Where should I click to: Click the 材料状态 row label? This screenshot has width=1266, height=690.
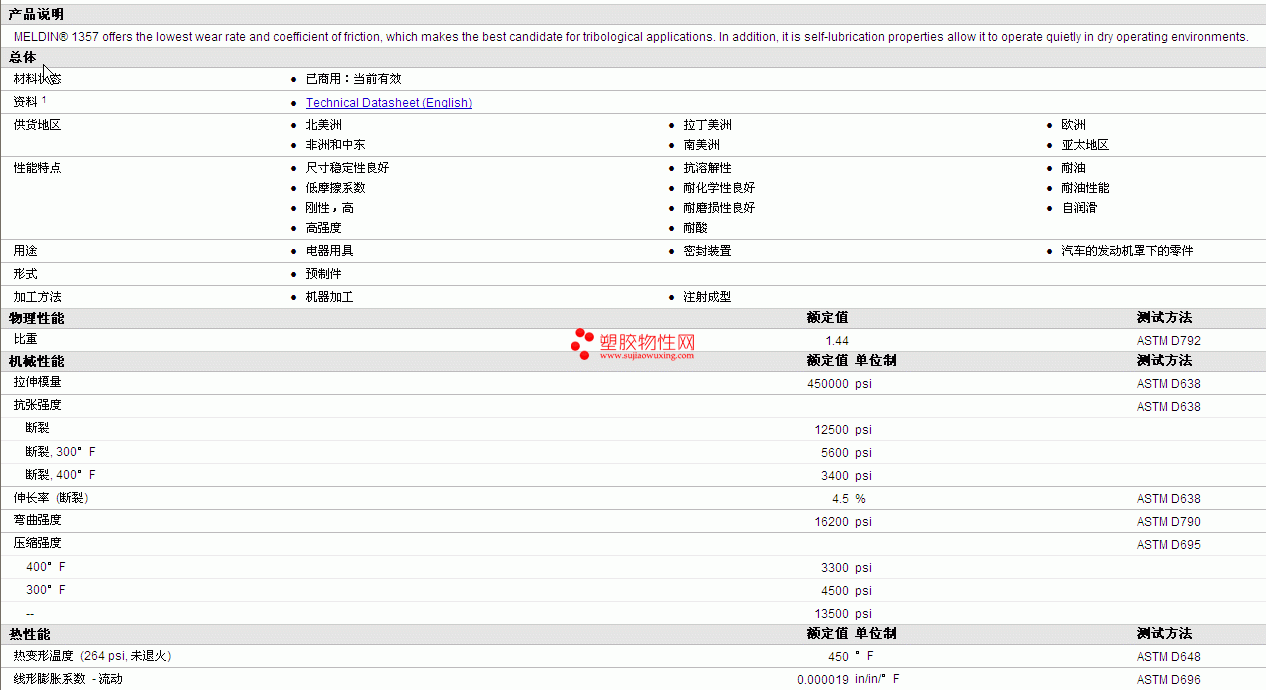[37, 79]
